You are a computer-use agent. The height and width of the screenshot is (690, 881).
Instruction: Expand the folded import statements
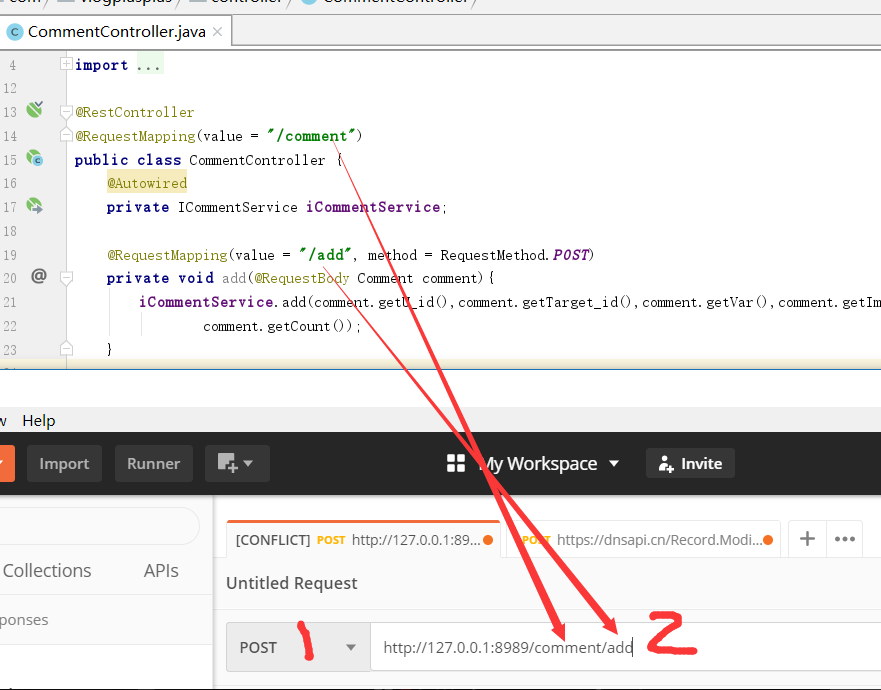coord(66,64)
